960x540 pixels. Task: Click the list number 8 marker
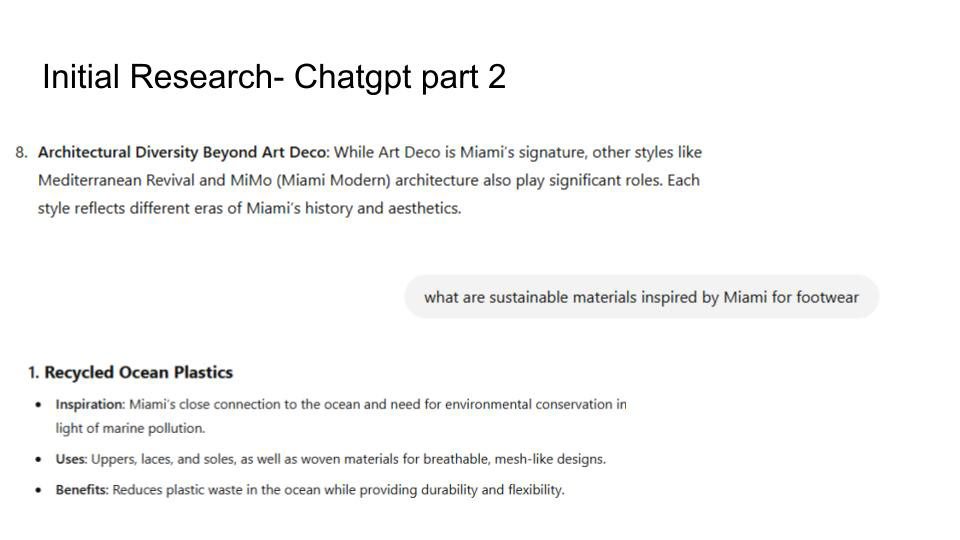click(x=21, y=152)
